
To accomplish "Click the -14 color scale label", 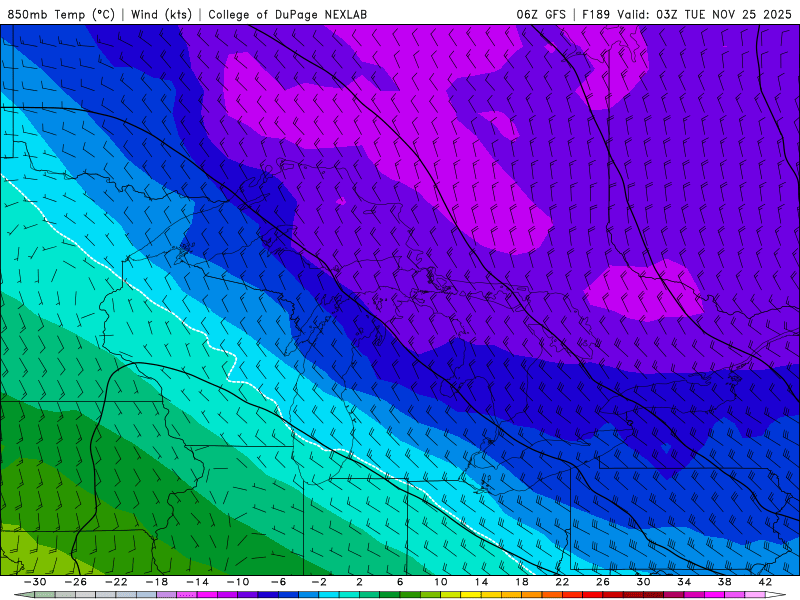I will click(197, 582).
